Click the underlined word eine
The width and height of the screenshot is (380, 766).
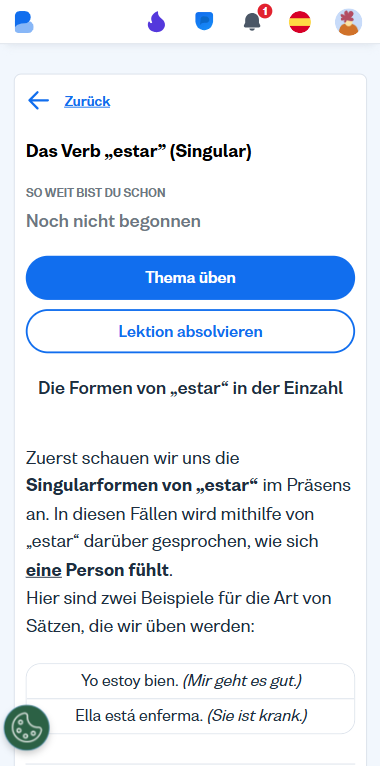[x=44, y=570]
